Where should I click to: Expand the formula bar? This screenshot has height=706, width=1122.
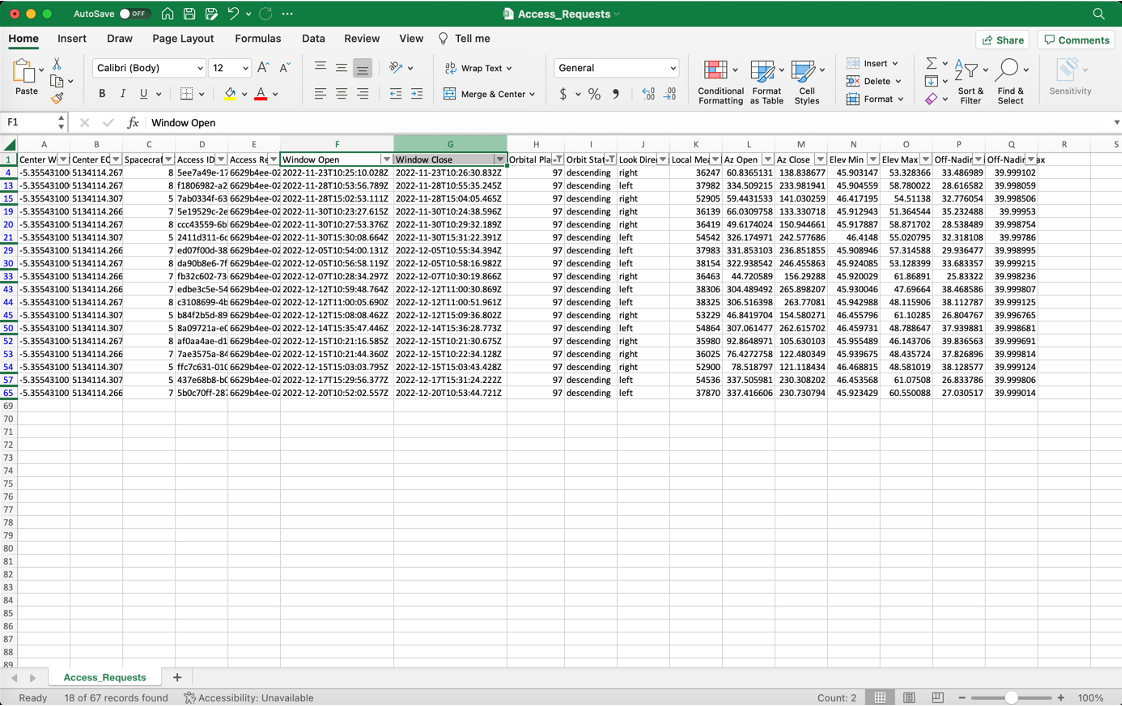click(1116, 123)
